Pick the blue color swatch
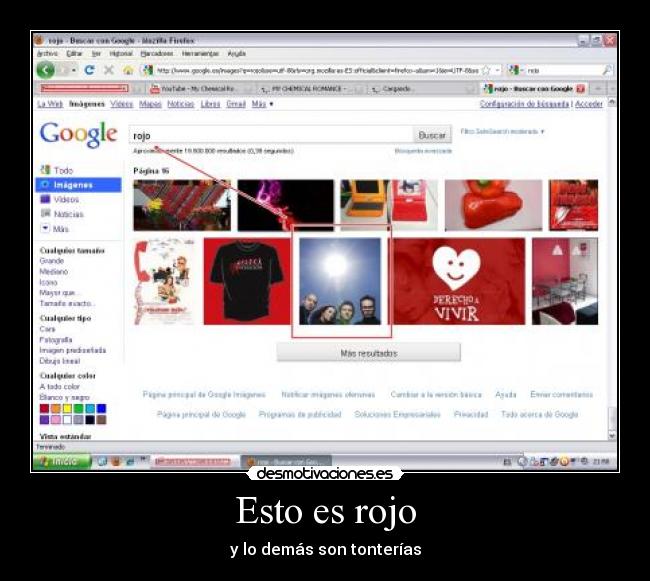650x581 pixels. [101, 409]
